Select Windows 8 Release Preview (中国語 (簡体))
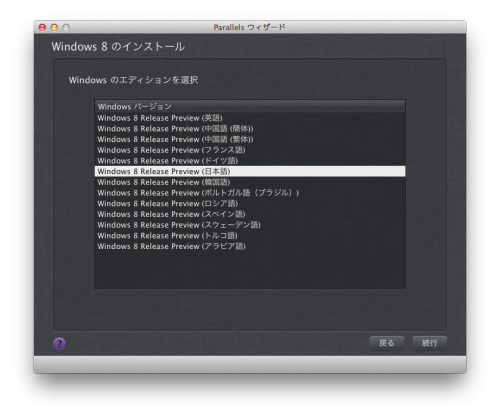500x420 pixels. click(x=250, y=129)
